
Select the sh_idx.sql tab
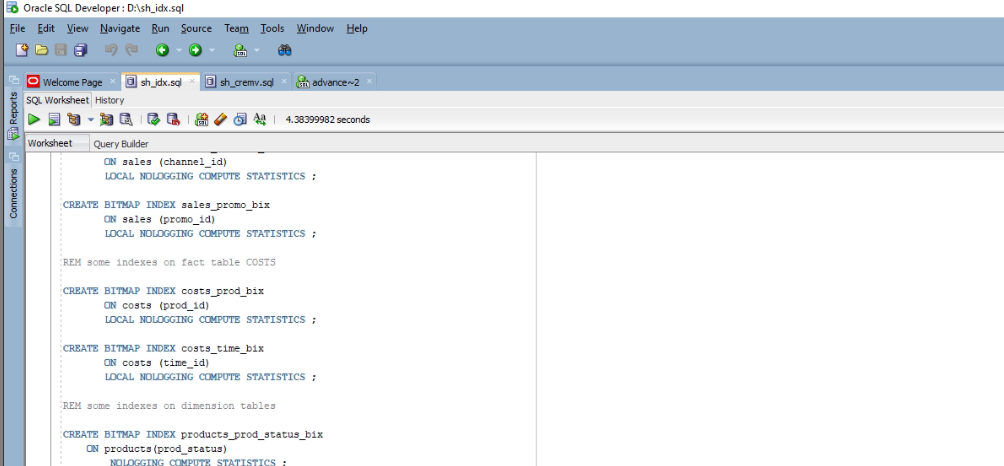click(x=161, y=82)
